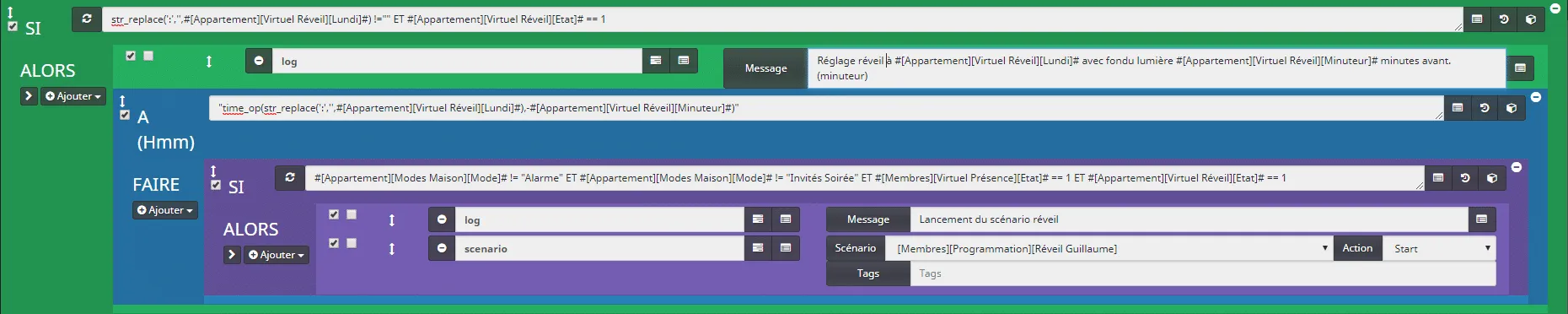The width and height of the screenshot is (1568, 314).
Task: Toggle the outer SI block enabled checkbox
Action: [13, 26]
